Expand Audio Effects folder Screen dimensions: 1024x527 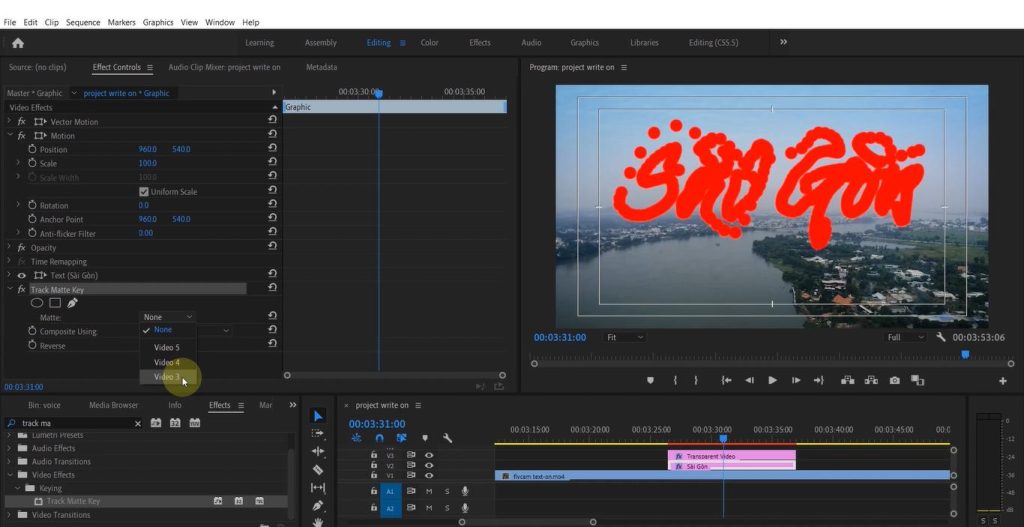click(x=10, y=448)
